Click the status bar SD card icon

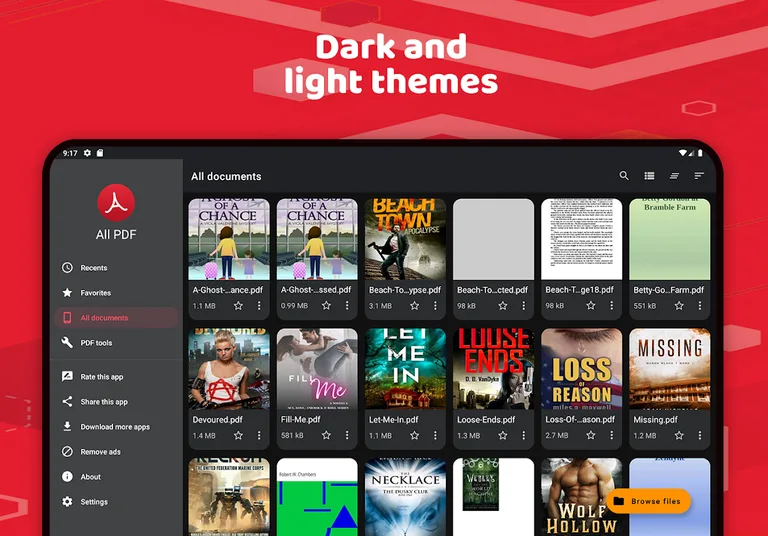click(x=100, y=153)
